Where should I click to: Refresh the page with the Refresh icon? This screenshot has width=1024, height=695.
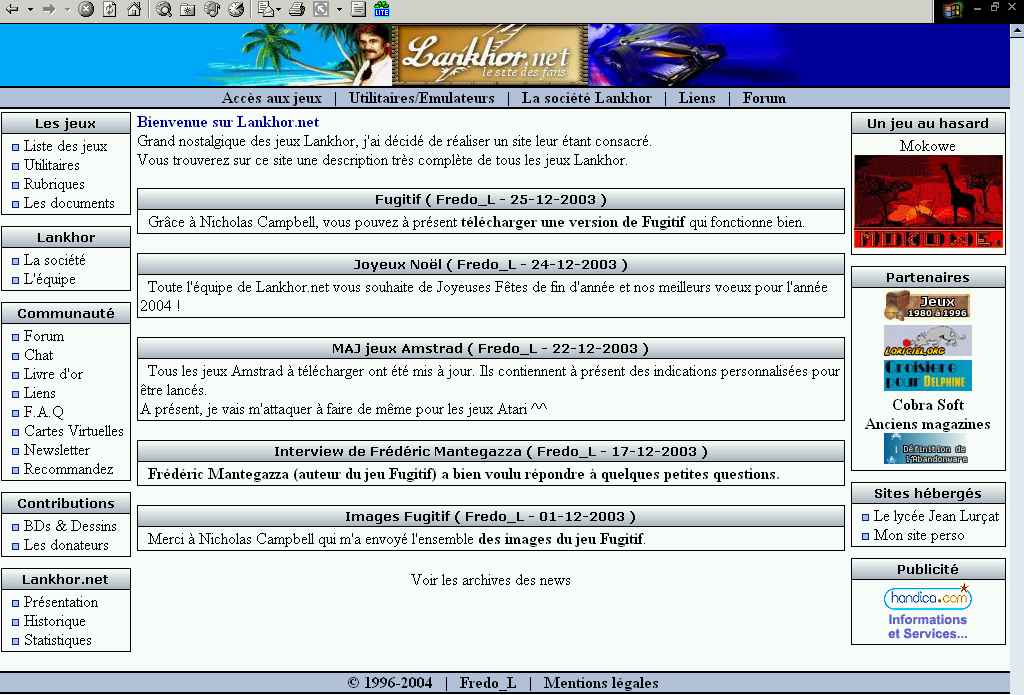(110, 10)
